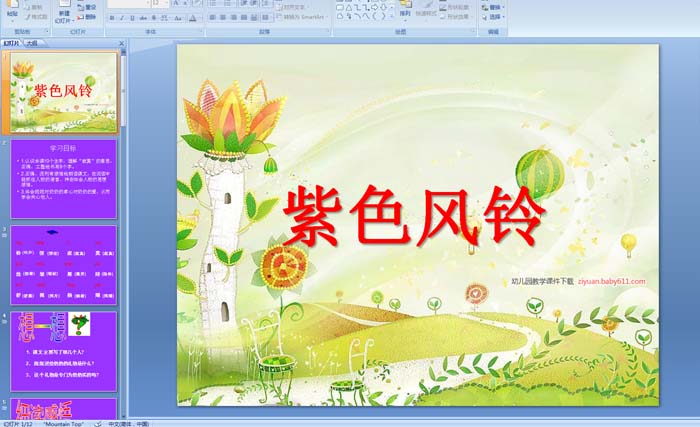The height and width of the screenshot is (427, 700).
Task: Open Quick Styles gallery
Action: (x=426, y=12)
